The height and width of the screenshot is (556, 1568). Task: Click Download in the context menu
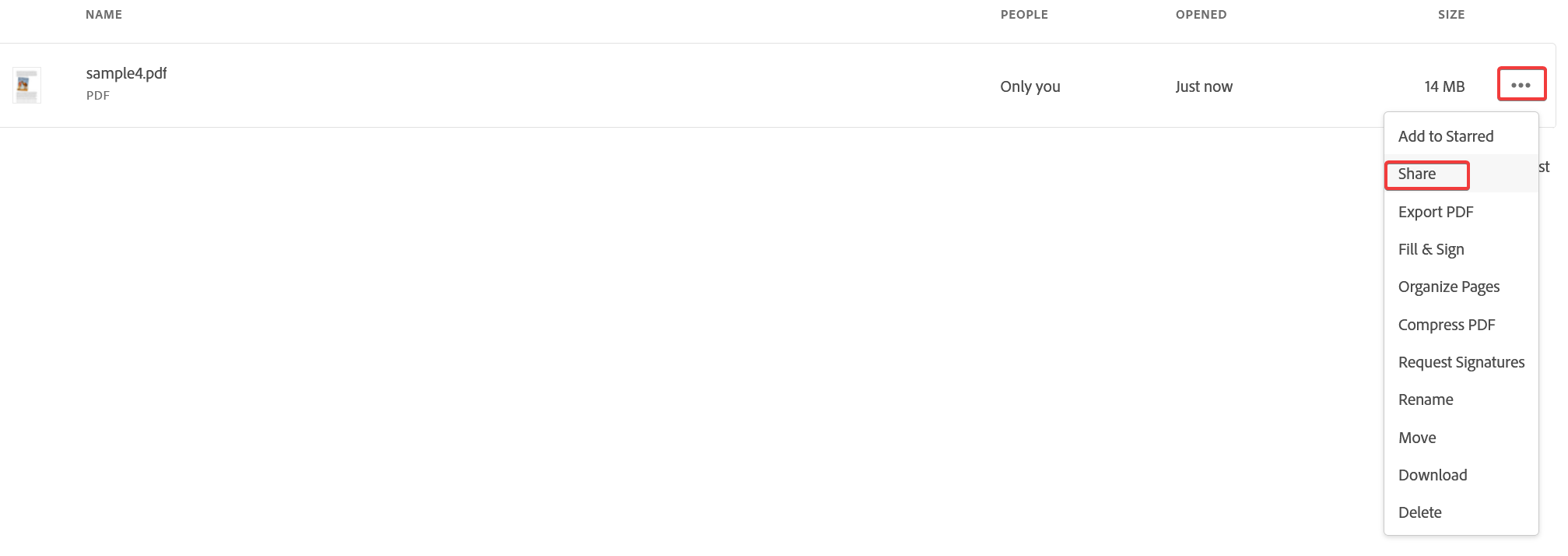(1432, 475)
